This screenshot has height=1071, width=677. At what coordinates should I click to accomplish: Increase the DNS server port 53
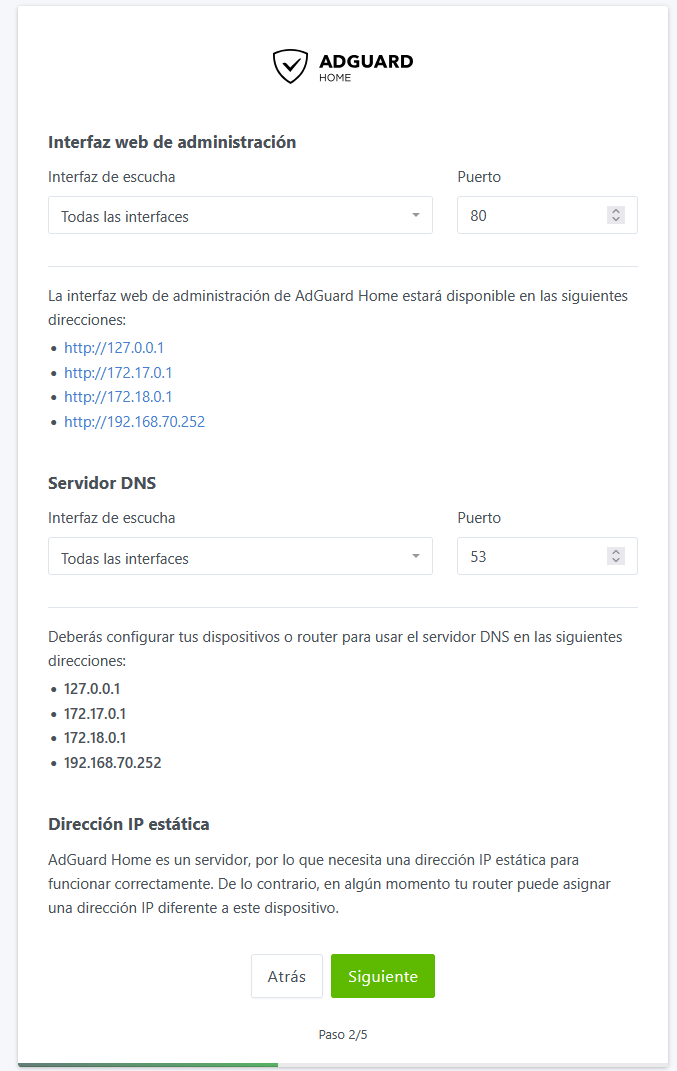616,552
